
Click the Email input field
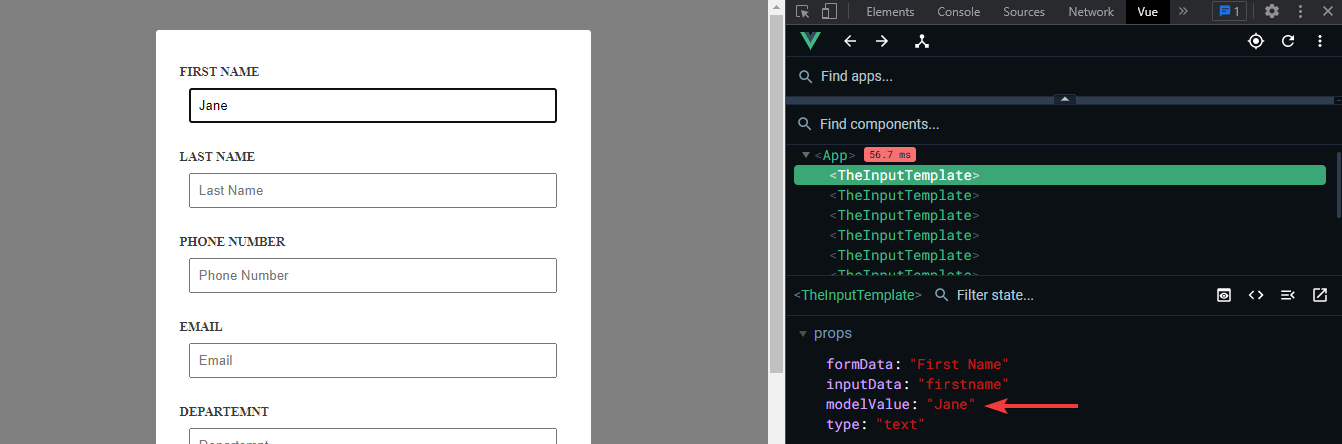373,360
